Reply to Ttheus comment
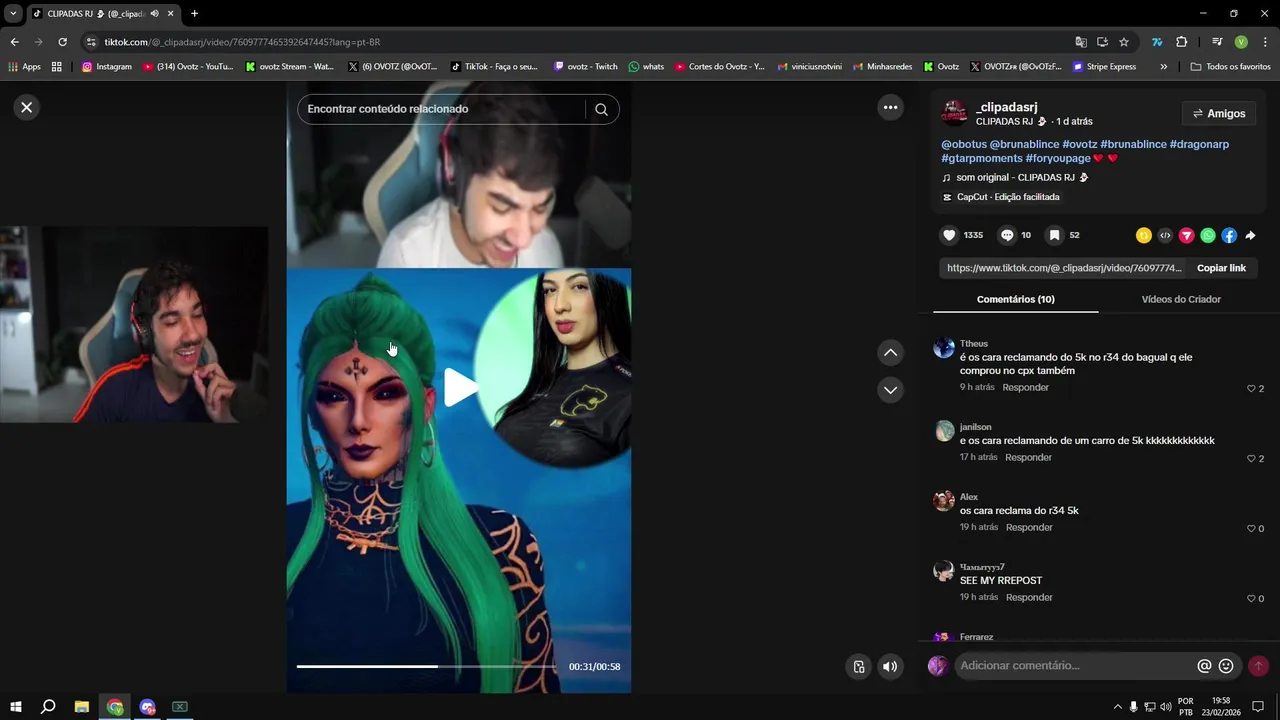The height and width of the screenshot is (720, 1280). [1025, 387]
